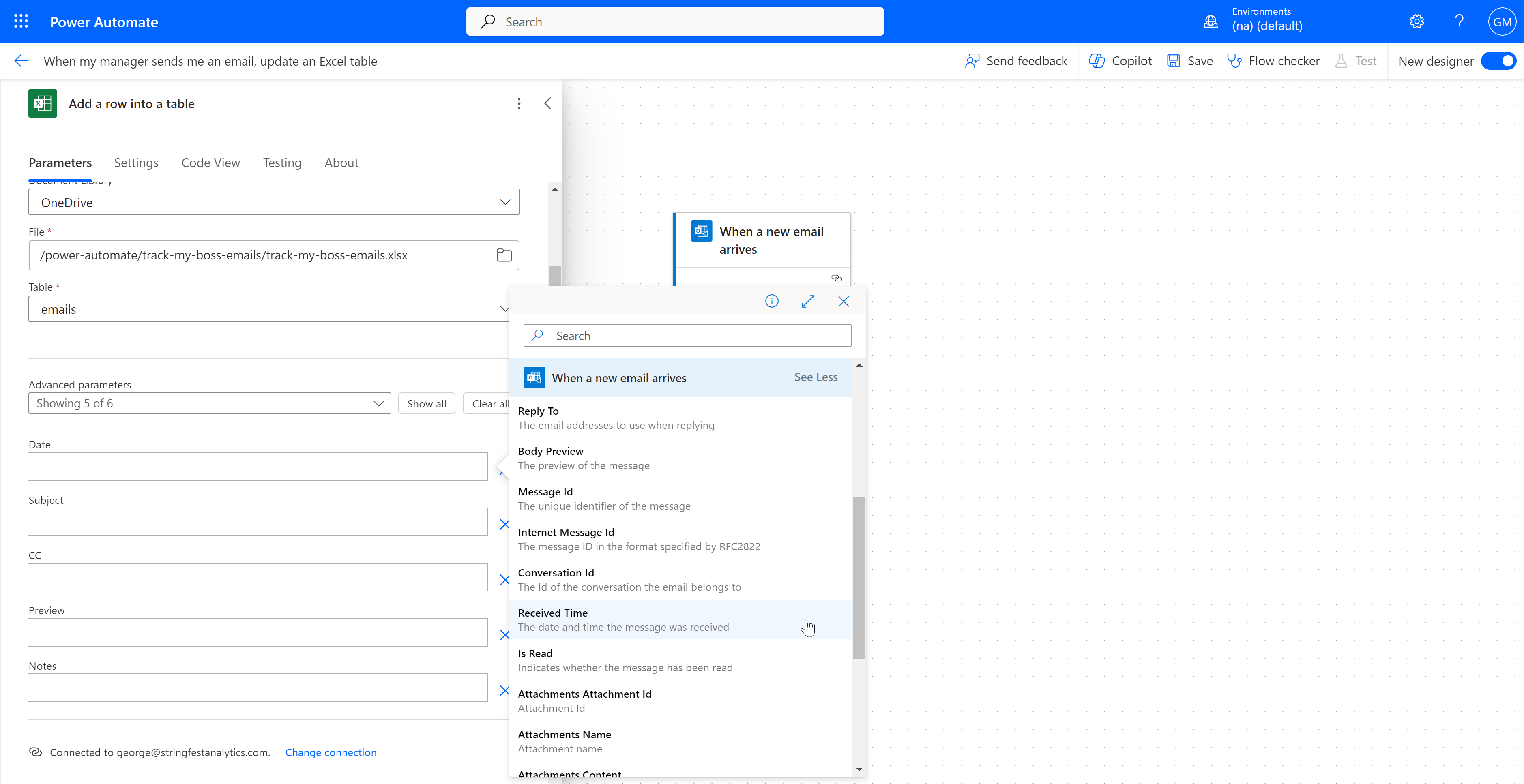
Task: Collapse dynamic content with See Less
Action: point(815,377)
